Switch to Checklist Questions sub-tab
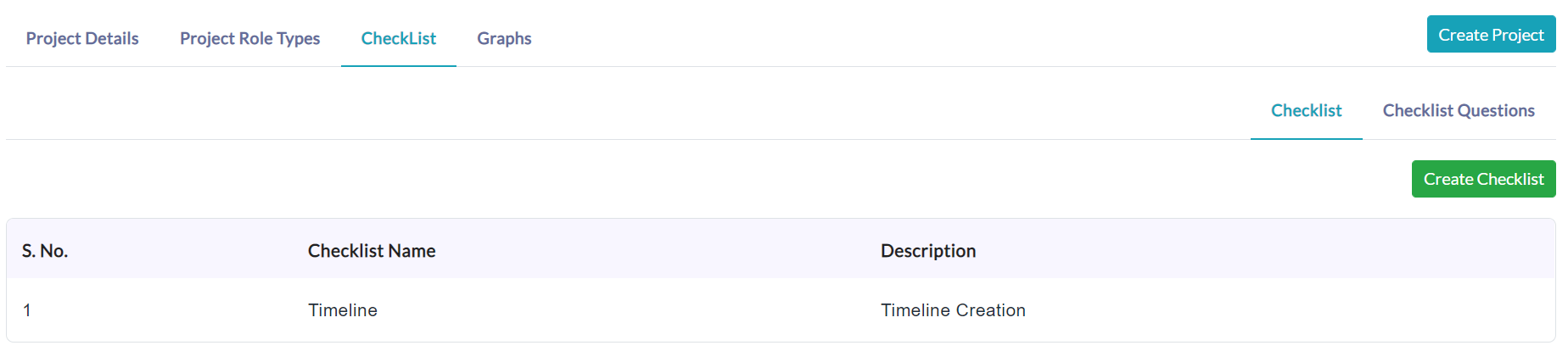 [x=1459, y=111]
